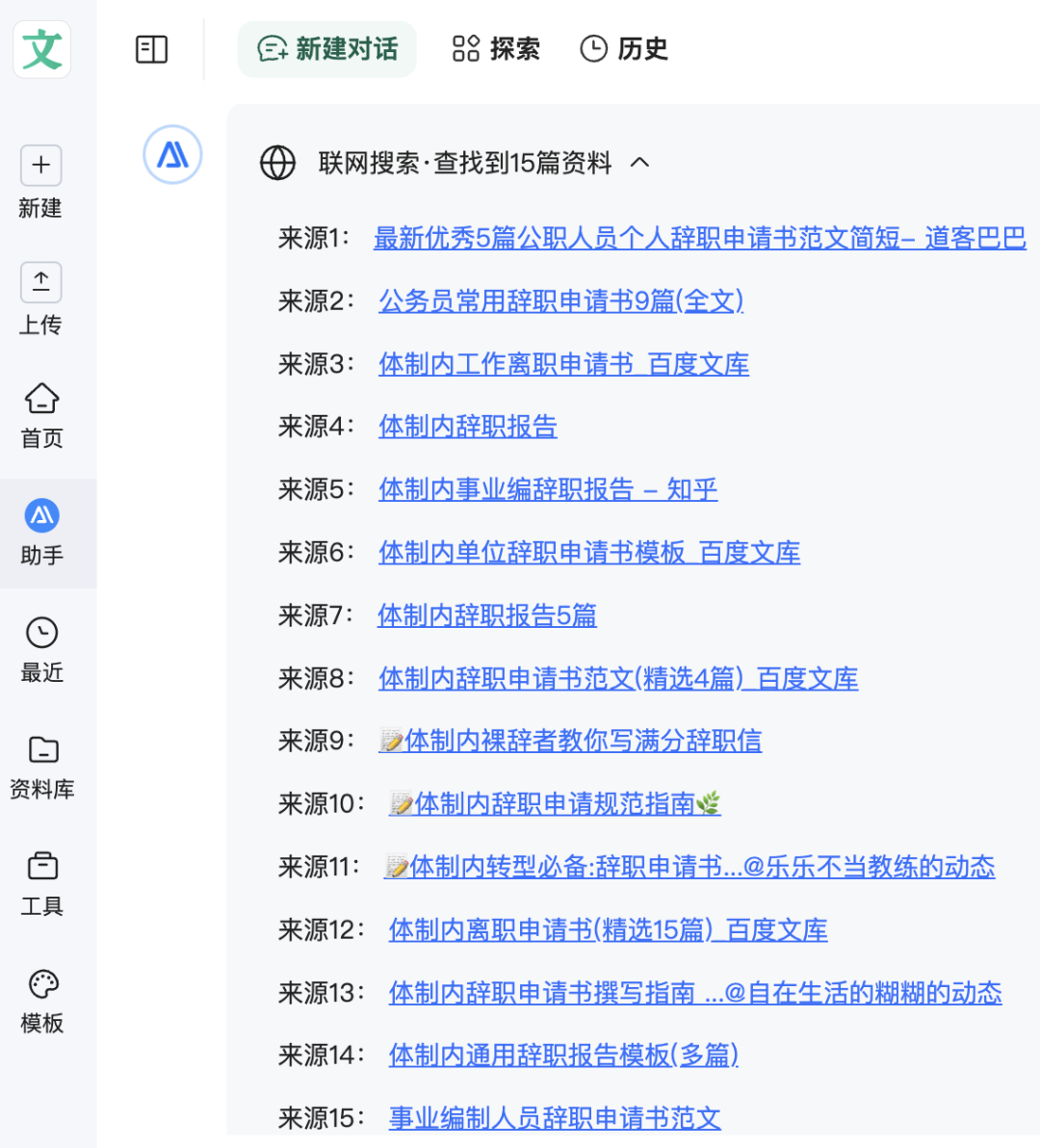Open the 工具 toolbox icon
Viewport: 1040px width, 1148px height.
coord(42,866)
